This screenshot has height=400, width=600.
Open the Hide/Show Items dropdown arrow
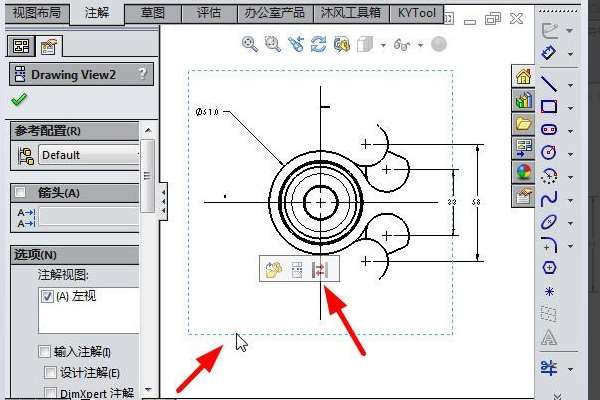coord(420,45)
